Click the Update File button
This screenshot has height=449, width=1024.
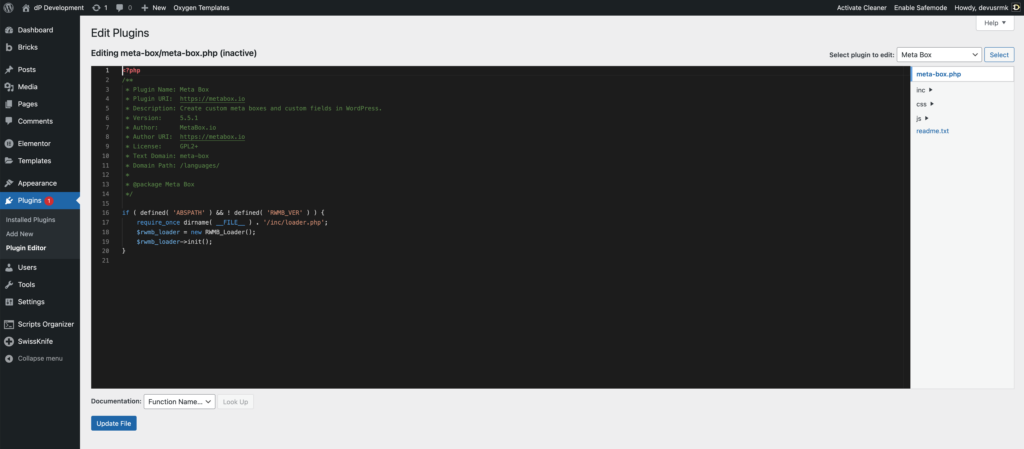(x=114, y=424)
